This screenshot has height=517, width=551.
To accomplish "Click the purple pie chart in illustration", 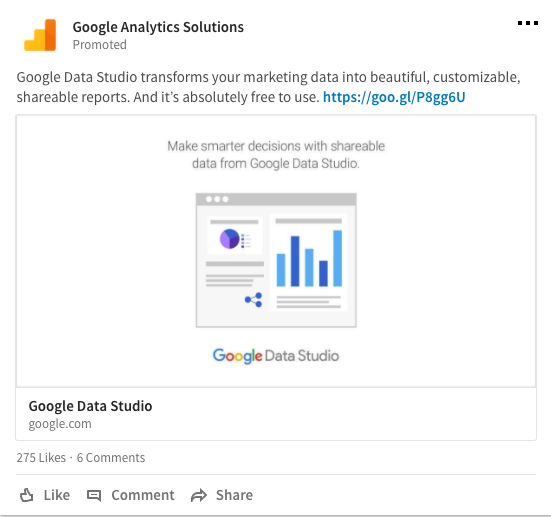I will click(230, 239).
